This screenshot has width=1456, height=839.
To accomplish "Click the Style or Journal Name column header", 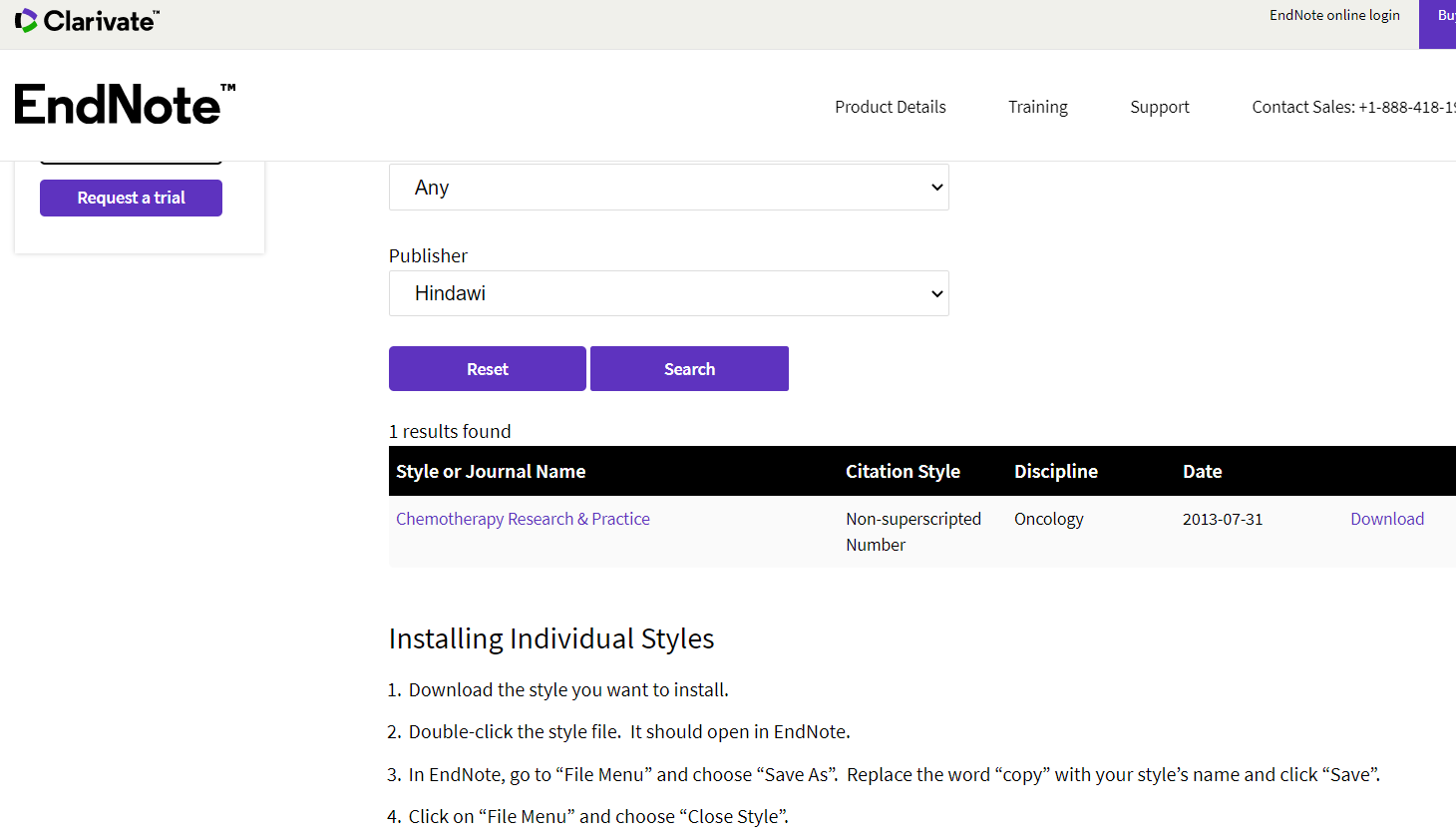I will pos(491,471).
